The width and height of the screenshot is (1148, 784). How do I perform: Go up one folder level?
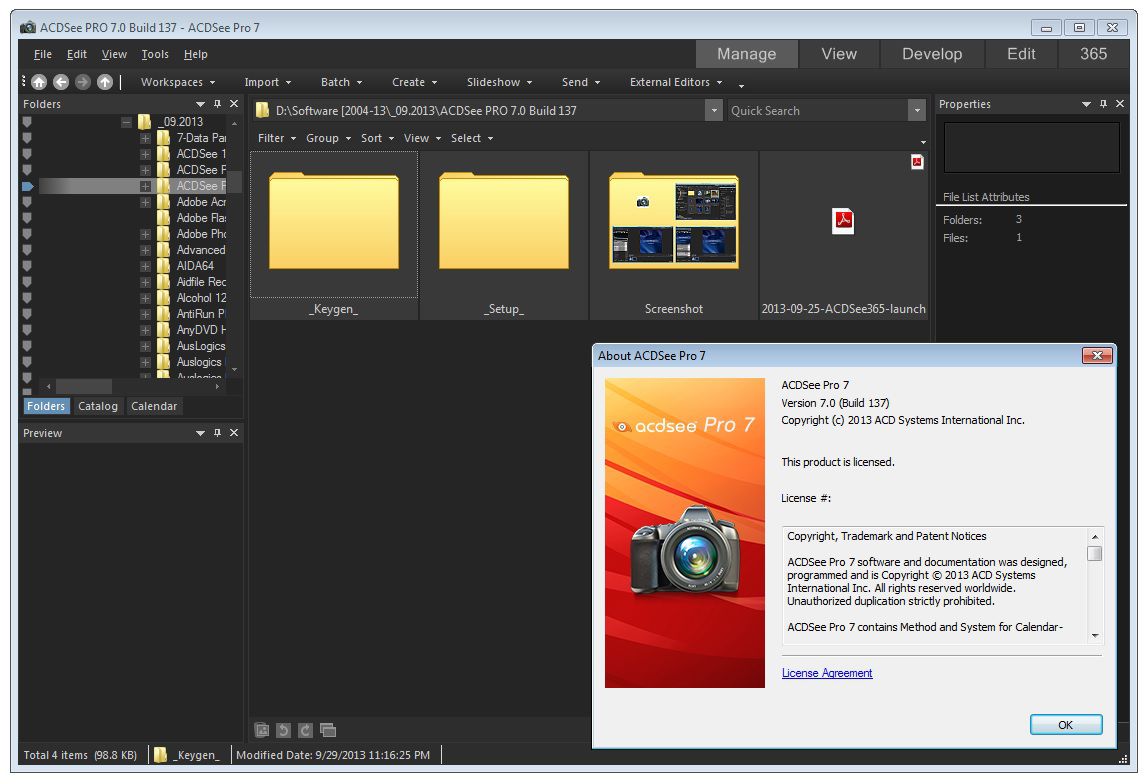105,82
